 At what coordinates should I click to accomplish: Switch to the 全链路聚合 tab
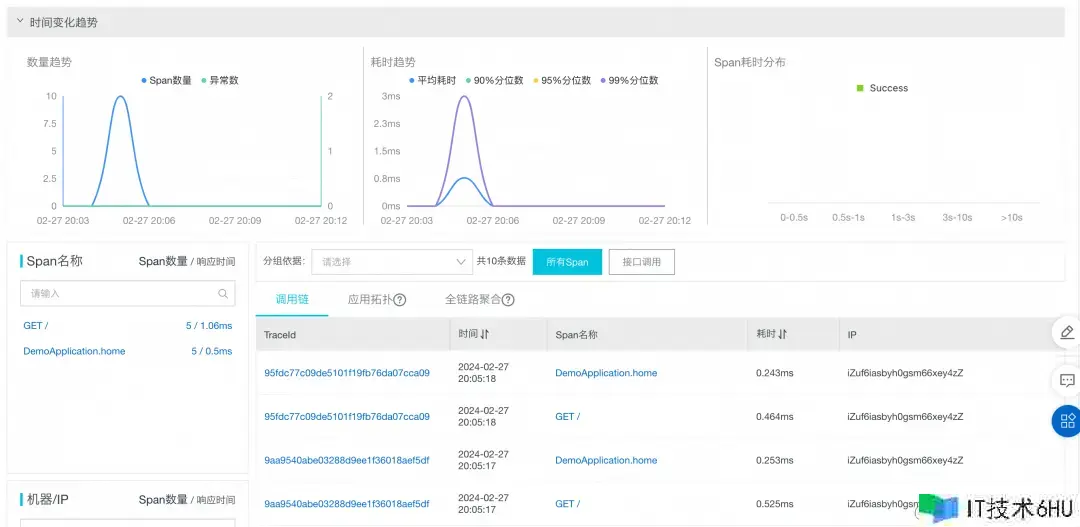473,299
